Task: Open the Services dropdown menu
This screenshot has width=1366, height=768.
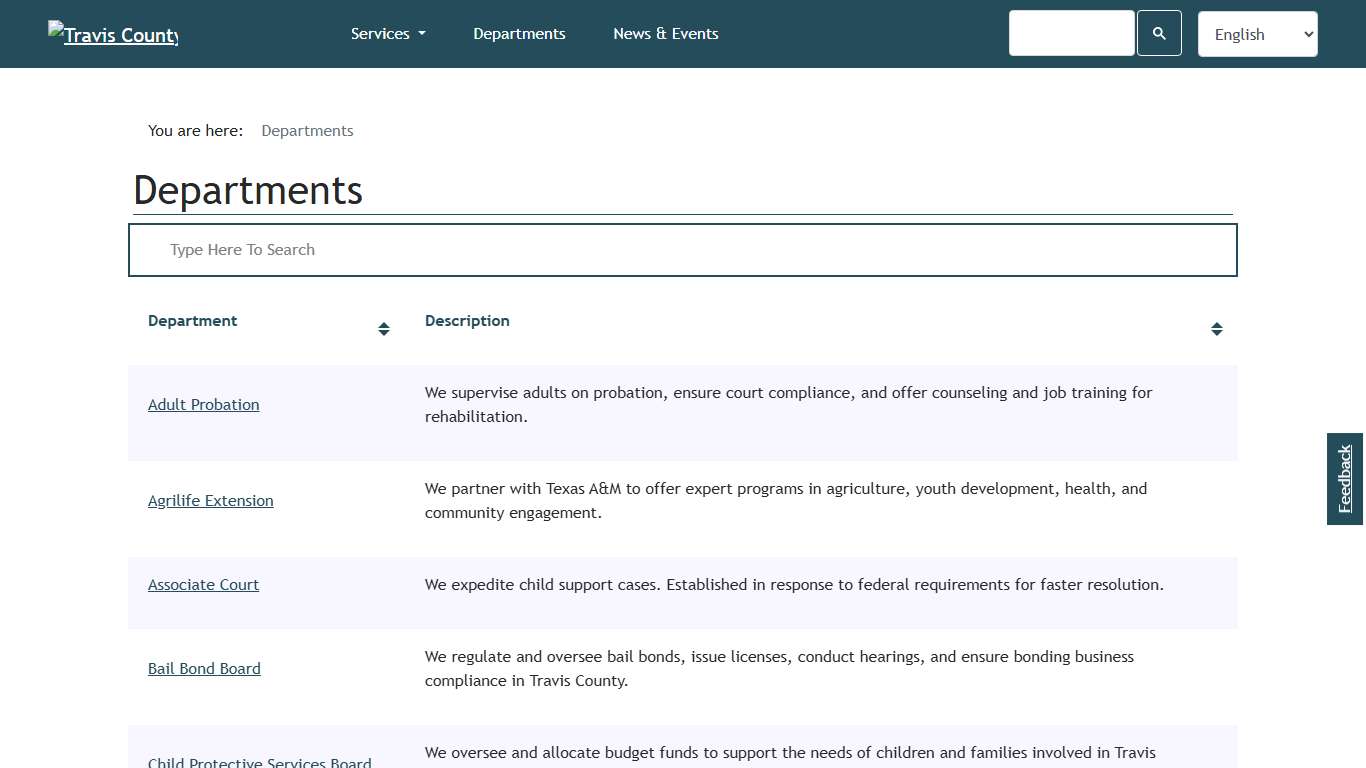Action: 388,34
